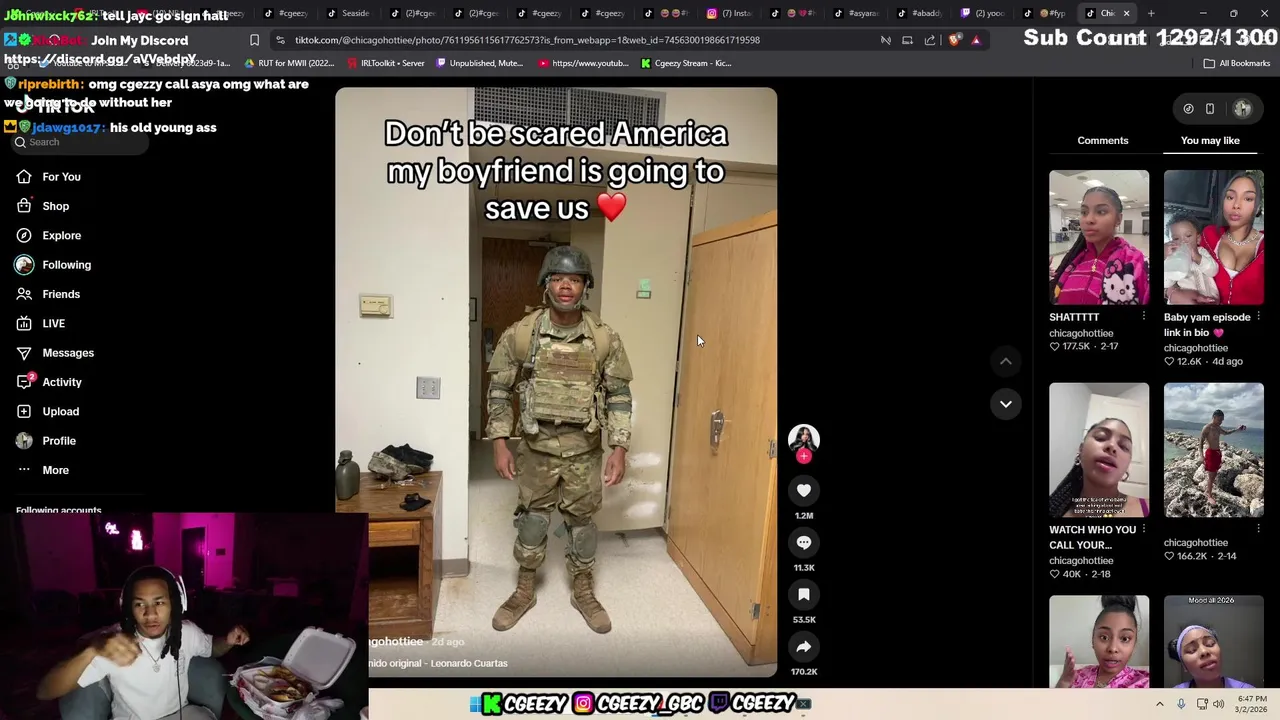The height and width of the screenshot is (720, 1280).
Task: Switch to the Seaside browser tab
Action: [x=351, y=13]
